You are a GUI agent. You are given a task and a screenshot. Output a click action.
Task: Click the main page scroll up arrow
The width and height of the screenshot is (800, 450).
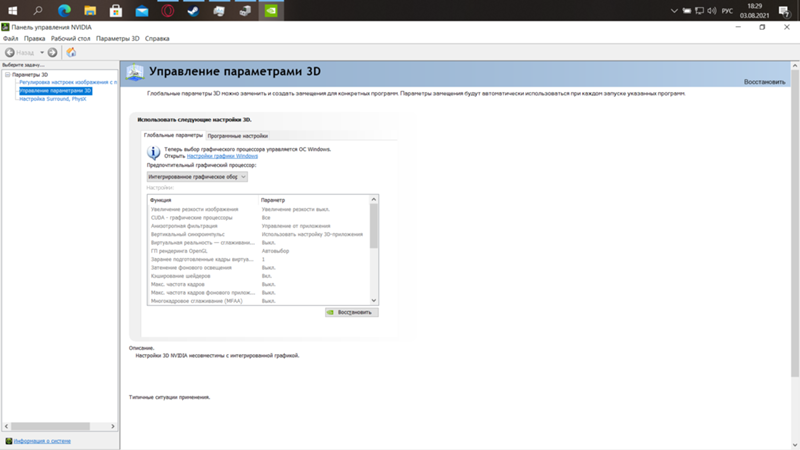[795, 66]
